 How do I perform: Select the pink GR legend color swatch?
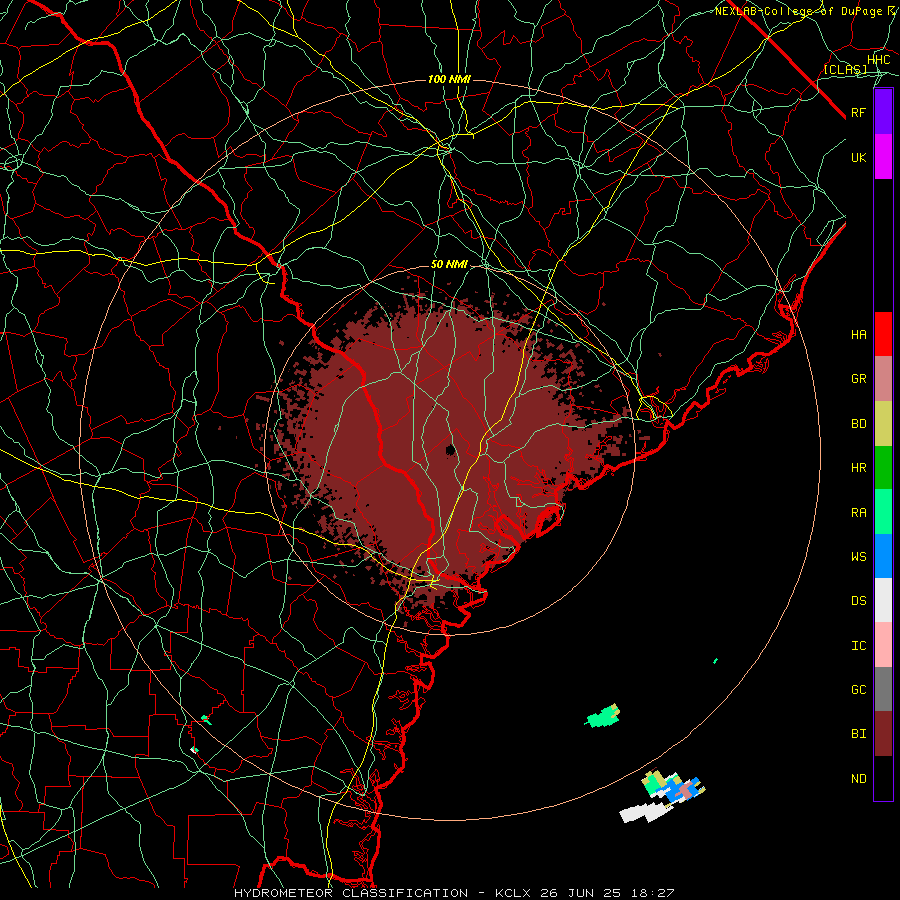coord(883,378)
